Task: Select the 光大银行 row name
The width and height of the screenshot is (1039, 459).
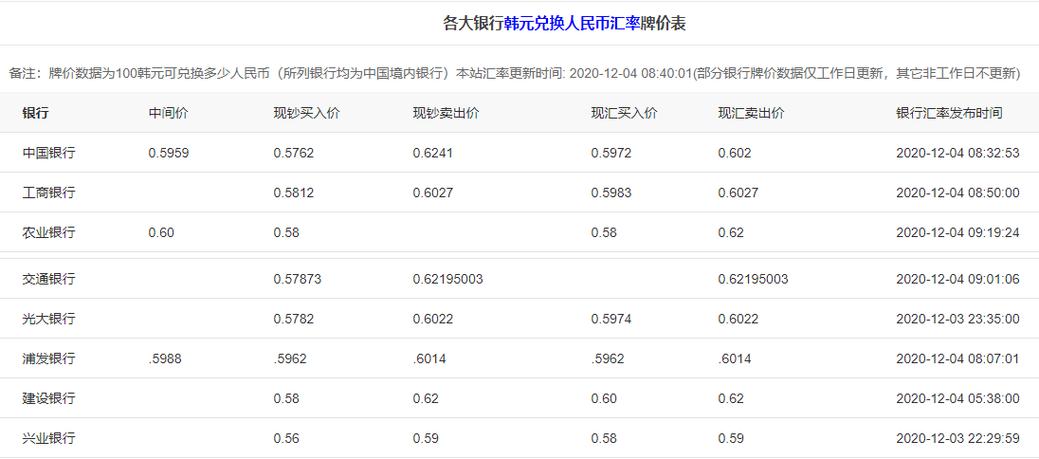Action: 48,319
